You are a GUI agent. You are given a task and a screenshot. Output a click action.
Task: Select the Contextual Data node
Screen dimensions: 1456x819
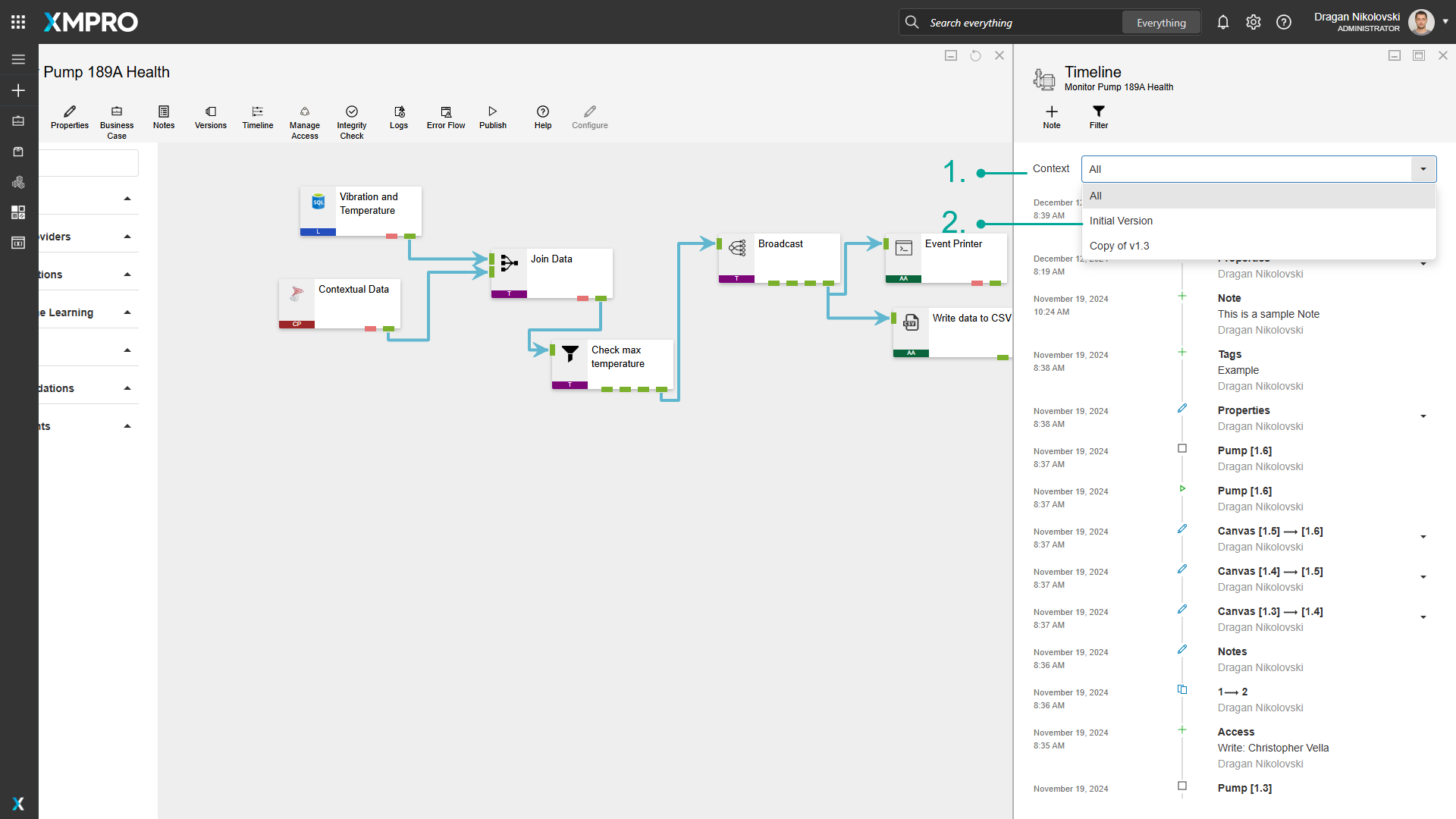tap(340, 303)
